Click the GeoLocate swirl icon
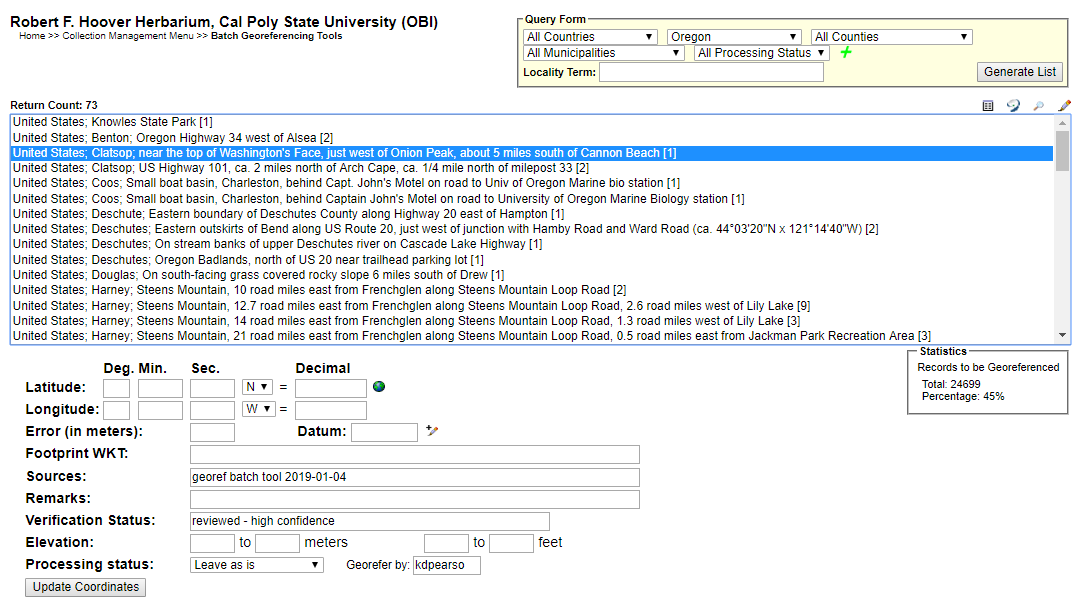Screen dimensions: 1079x606 (1013, 105)
